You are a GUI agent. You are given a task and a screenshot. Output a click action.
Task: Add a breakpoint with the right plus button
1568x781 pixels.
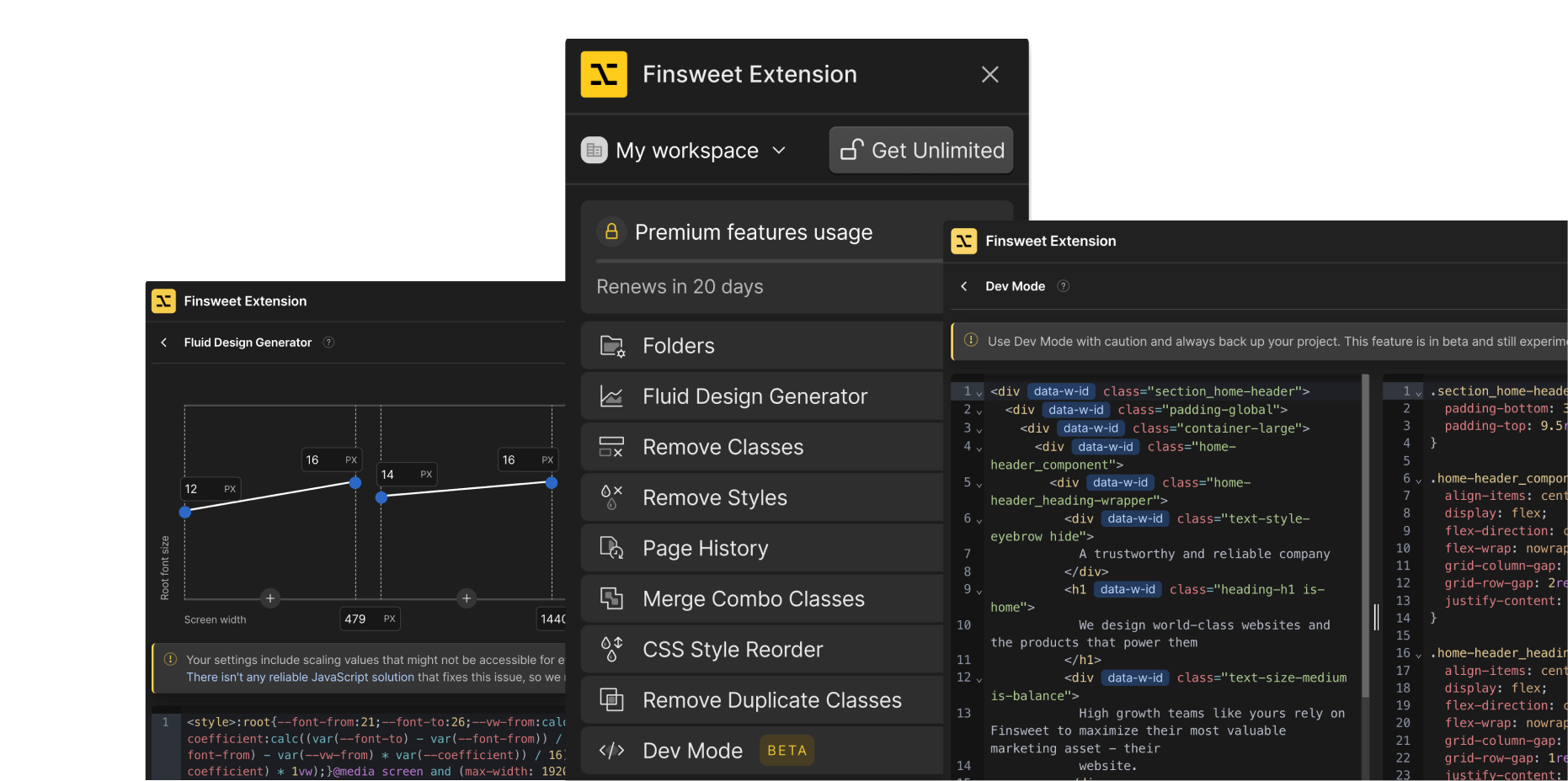(x=467, y=598)
